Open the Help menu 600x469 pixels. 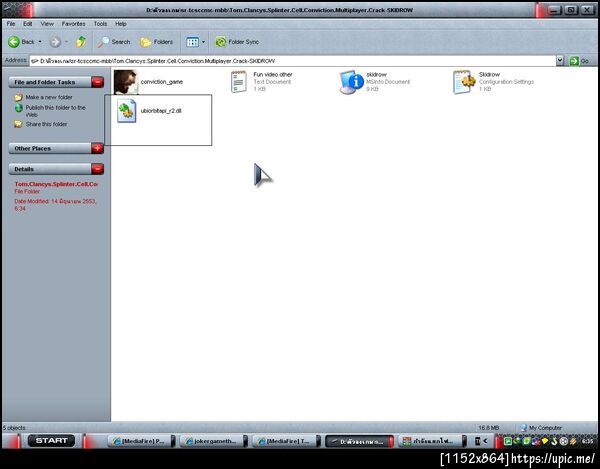point(121,24)
